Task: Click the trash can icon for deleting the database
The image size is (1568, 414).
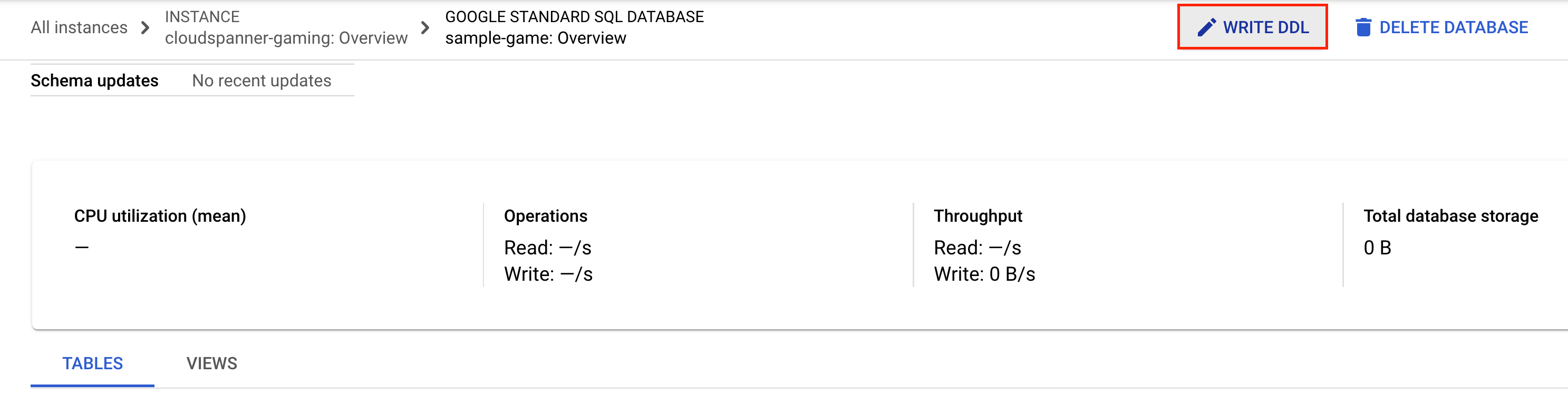Action: pos(1363,27)
